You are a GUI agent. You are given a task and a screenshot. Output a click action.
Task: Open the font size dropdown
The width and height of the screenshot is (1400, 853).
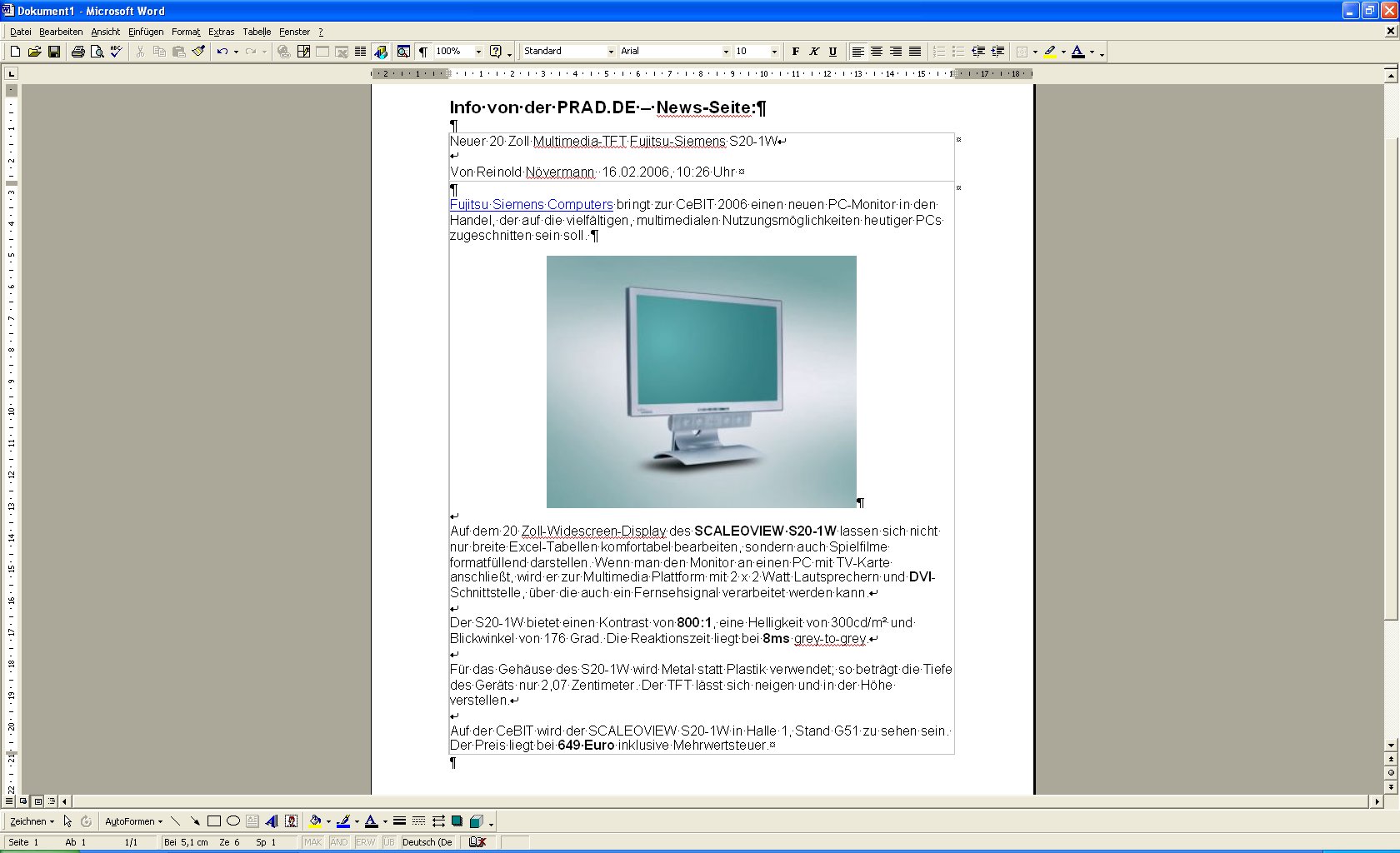774,52
